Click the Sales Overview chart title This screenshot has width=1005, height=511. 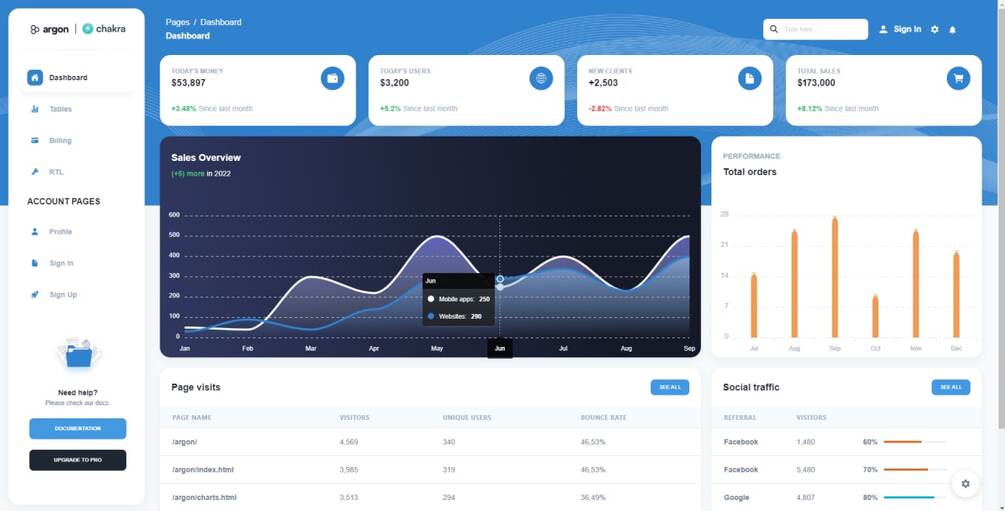206,158
